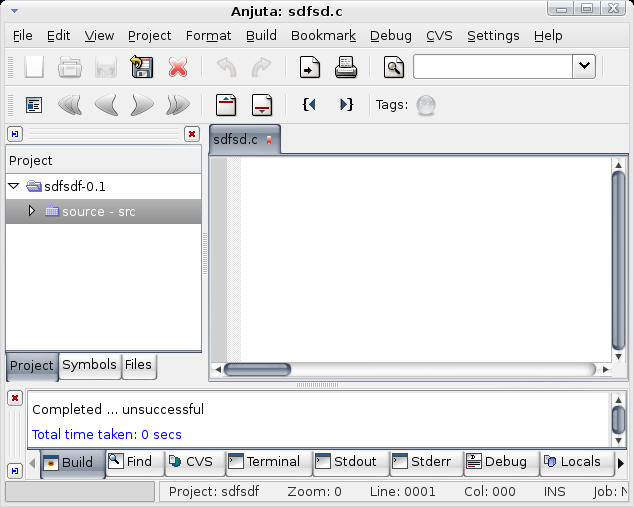Switch to the Symbols tab
This screenshot has height=507, width=634.
90,365
